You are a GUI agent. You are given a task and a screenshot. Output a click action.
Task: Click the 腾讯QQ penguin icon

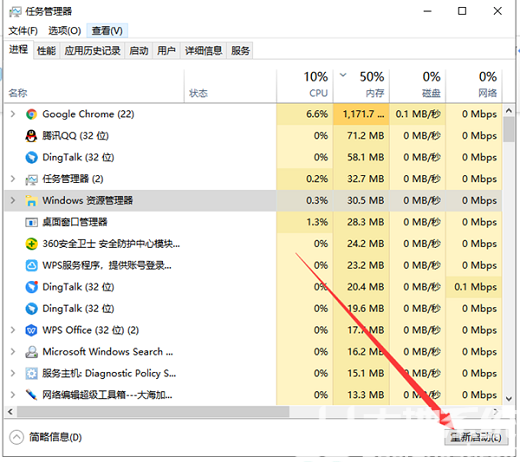click(x=31, y=136)
